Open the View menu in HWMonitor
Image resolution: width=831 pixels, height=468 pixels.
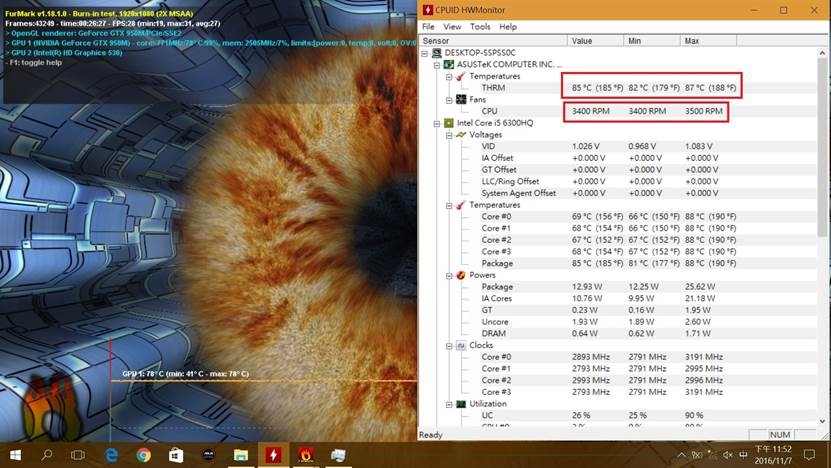pos(452,27)
